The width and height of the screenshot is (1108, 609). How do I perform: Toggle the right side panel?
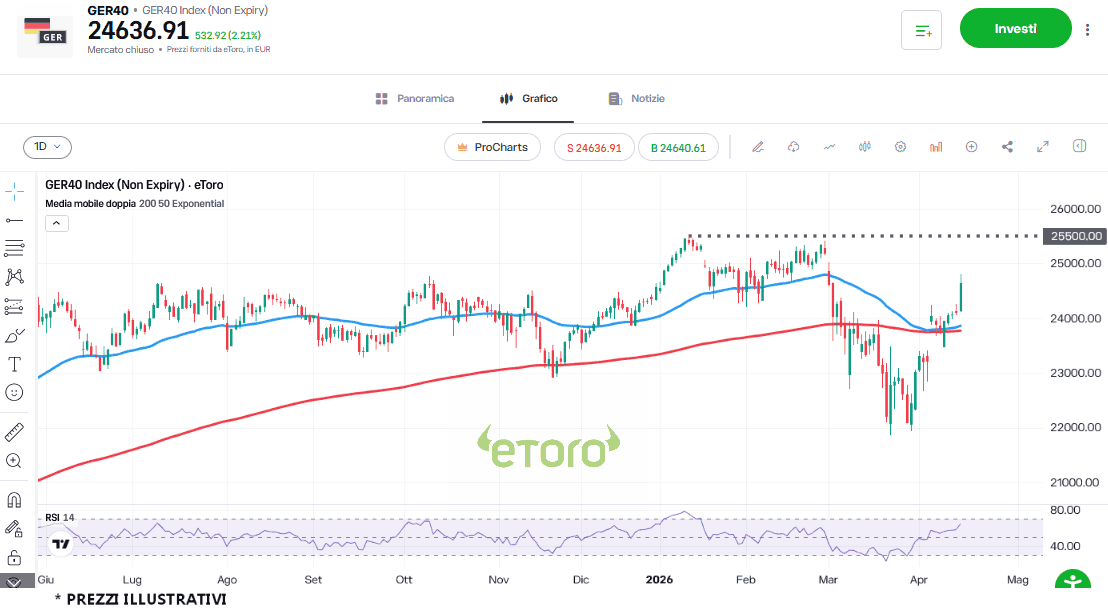[1079, 146]
